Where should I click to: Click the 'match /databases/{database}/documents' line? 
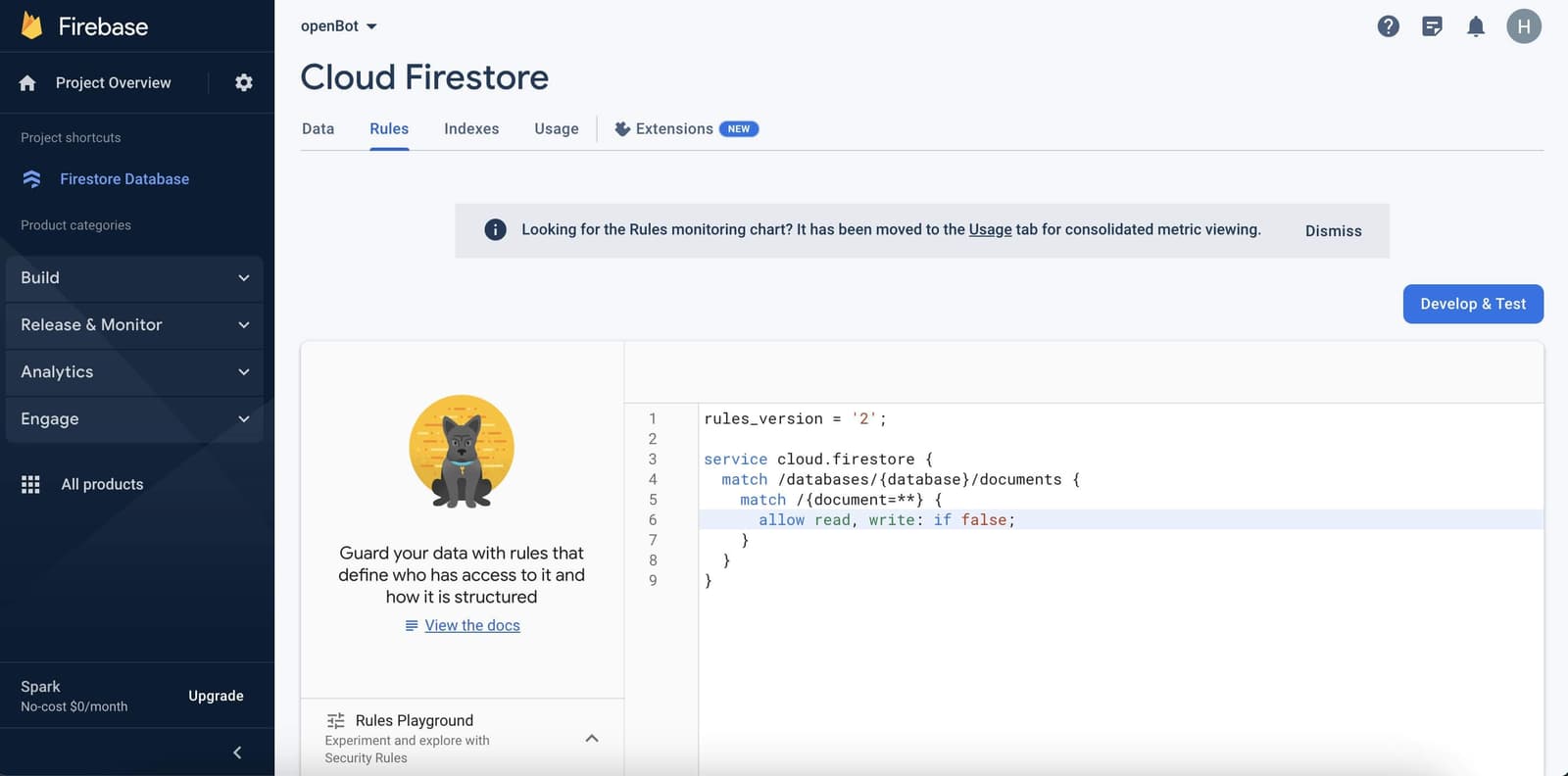click(901, 479)
